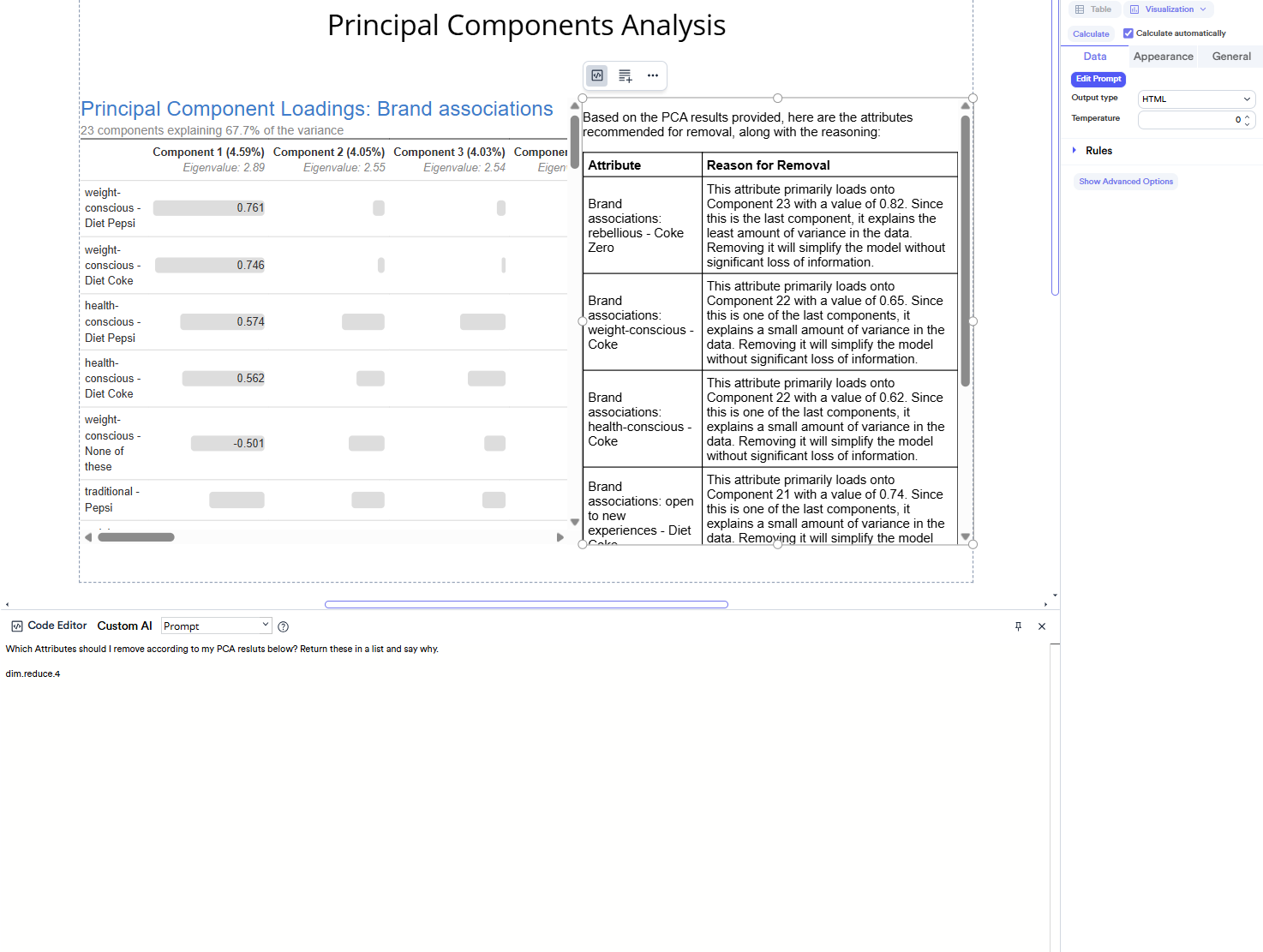Open the Prompt dropdown in Code Editor
The image size is (1263, 952).
pyautogui.click(x=217, y=626)
